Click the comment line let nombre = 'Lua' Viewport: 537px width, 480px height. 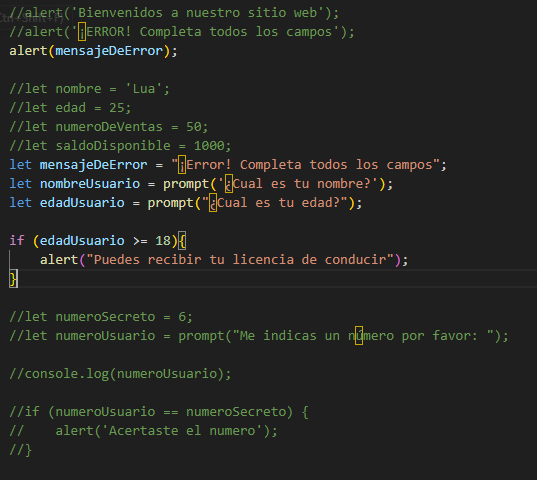point(89,89)
